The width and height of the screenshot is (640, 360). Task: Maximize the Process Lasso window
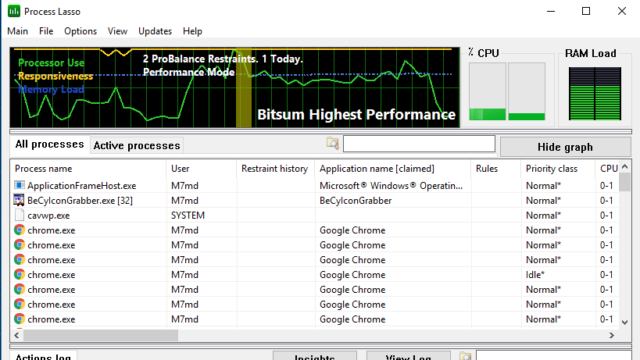(x=586, y=11)
